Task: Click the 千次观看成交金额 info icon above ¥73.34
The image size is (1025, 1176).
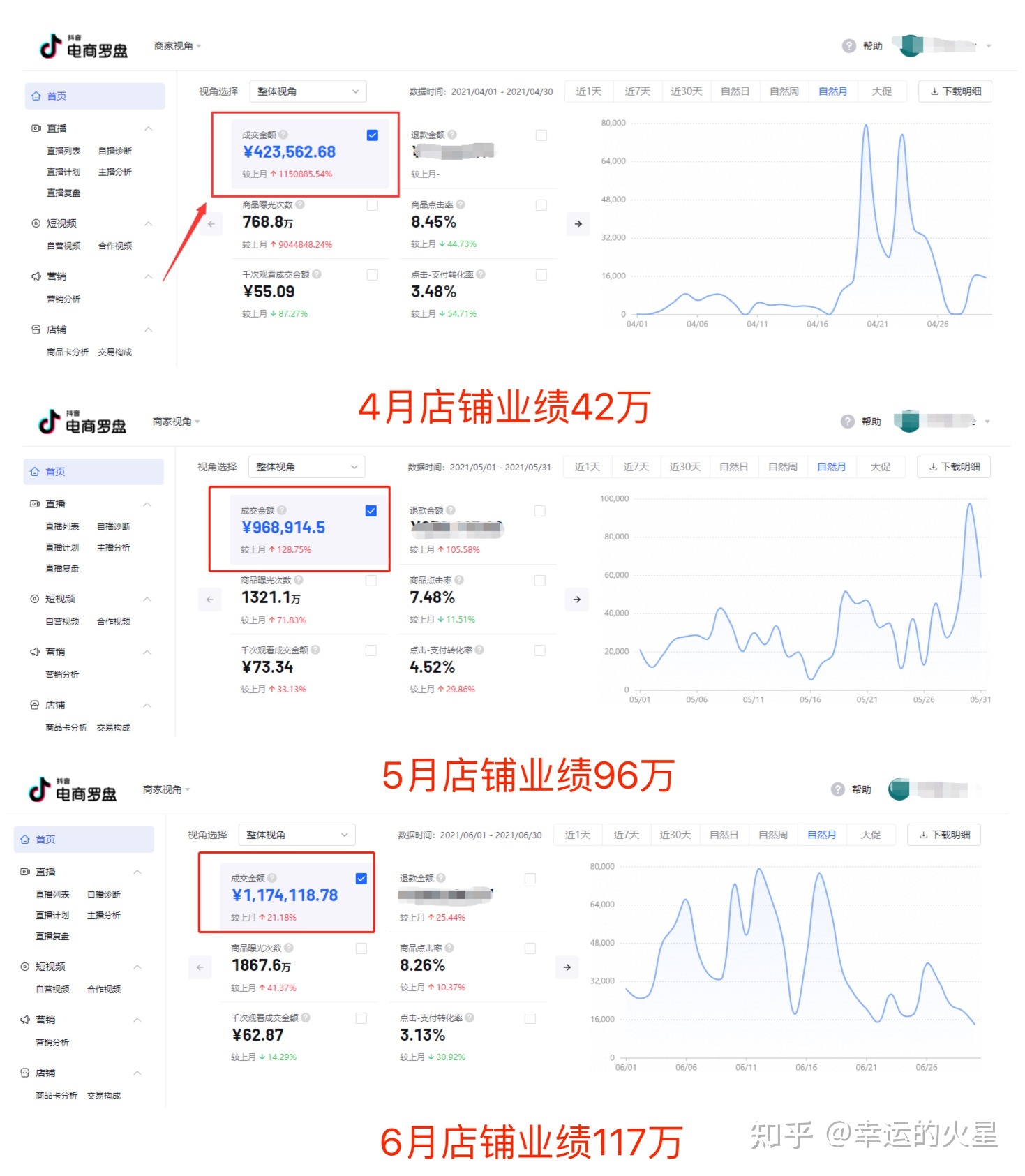Action: click(315, 650)
